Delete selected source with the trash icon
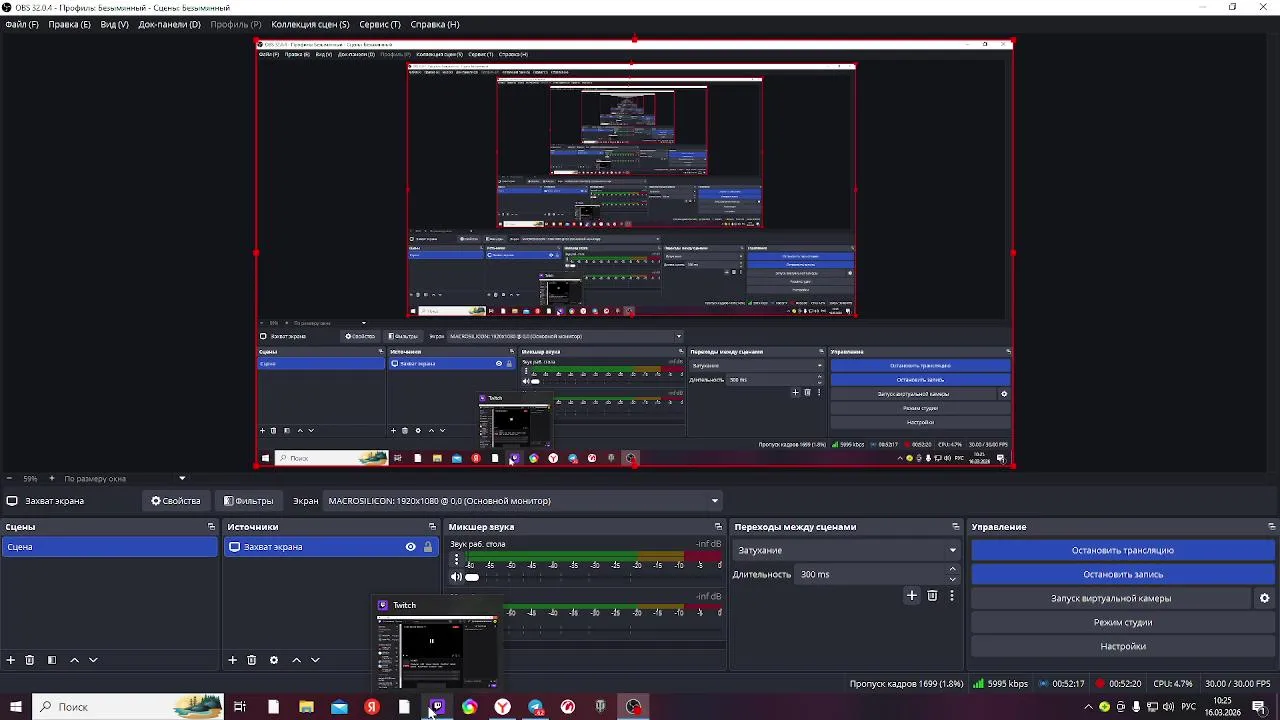The height and width of the screenshot is (720, 1280). tap(252, 660)
